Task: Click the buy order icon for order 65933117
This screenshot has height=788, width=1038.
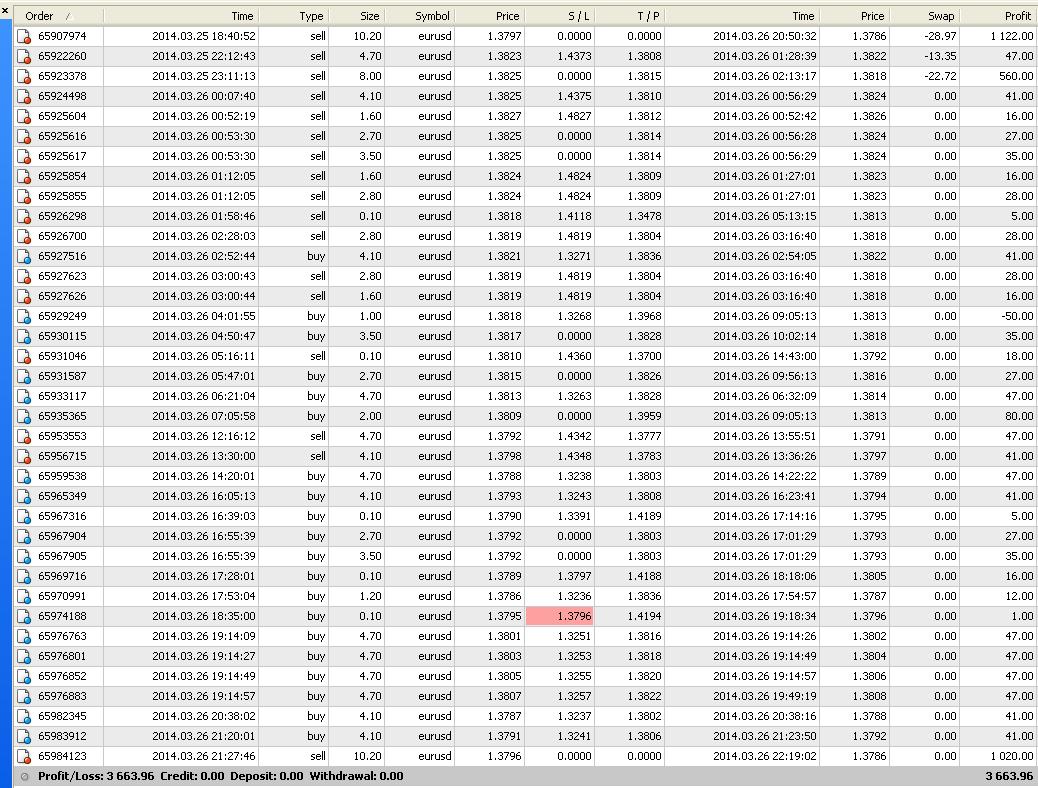Action: click(24, 396)
